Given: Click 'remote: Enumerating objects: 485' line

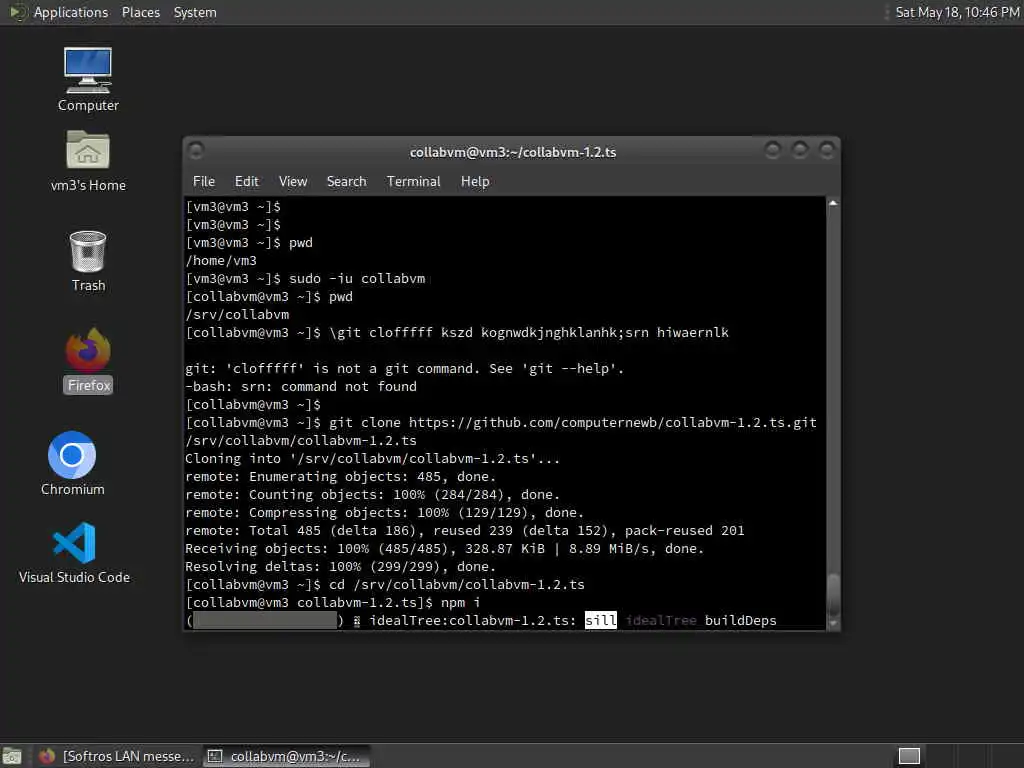Looking at the screenshot, I should click(x=340, y=477).
